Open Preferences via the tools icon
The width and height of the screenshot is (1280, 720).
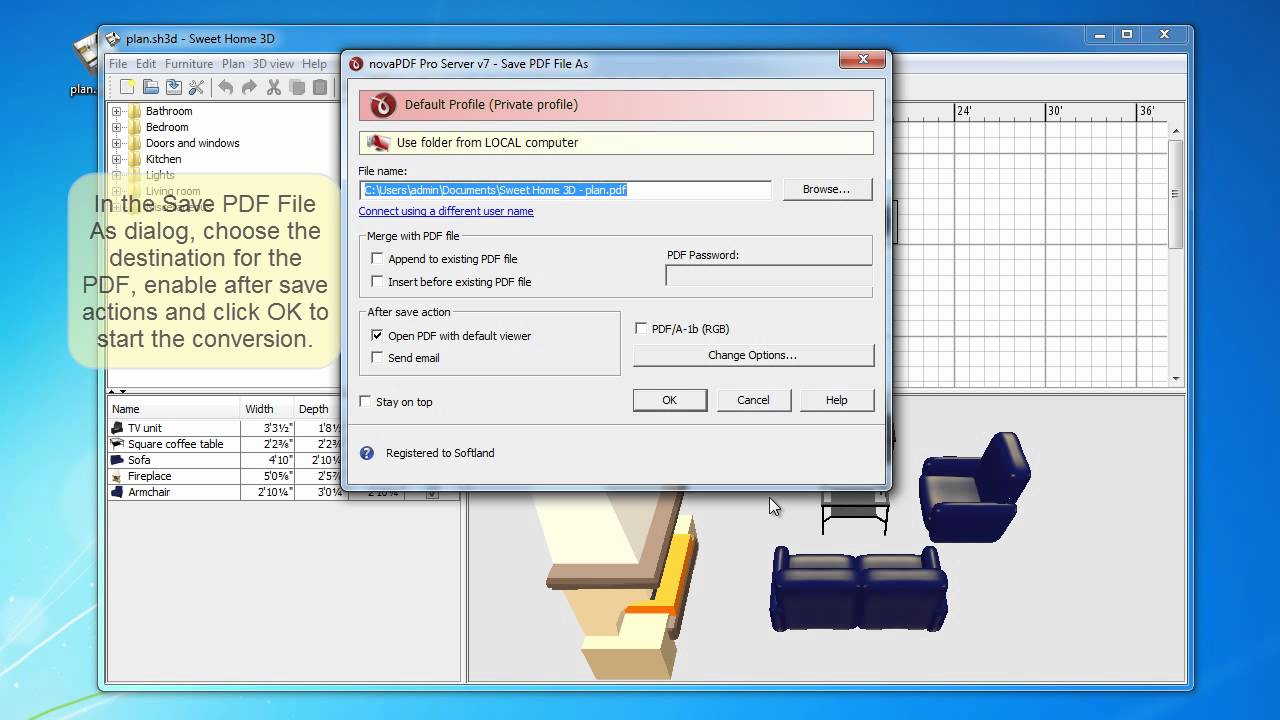click(x=196, y=88)
